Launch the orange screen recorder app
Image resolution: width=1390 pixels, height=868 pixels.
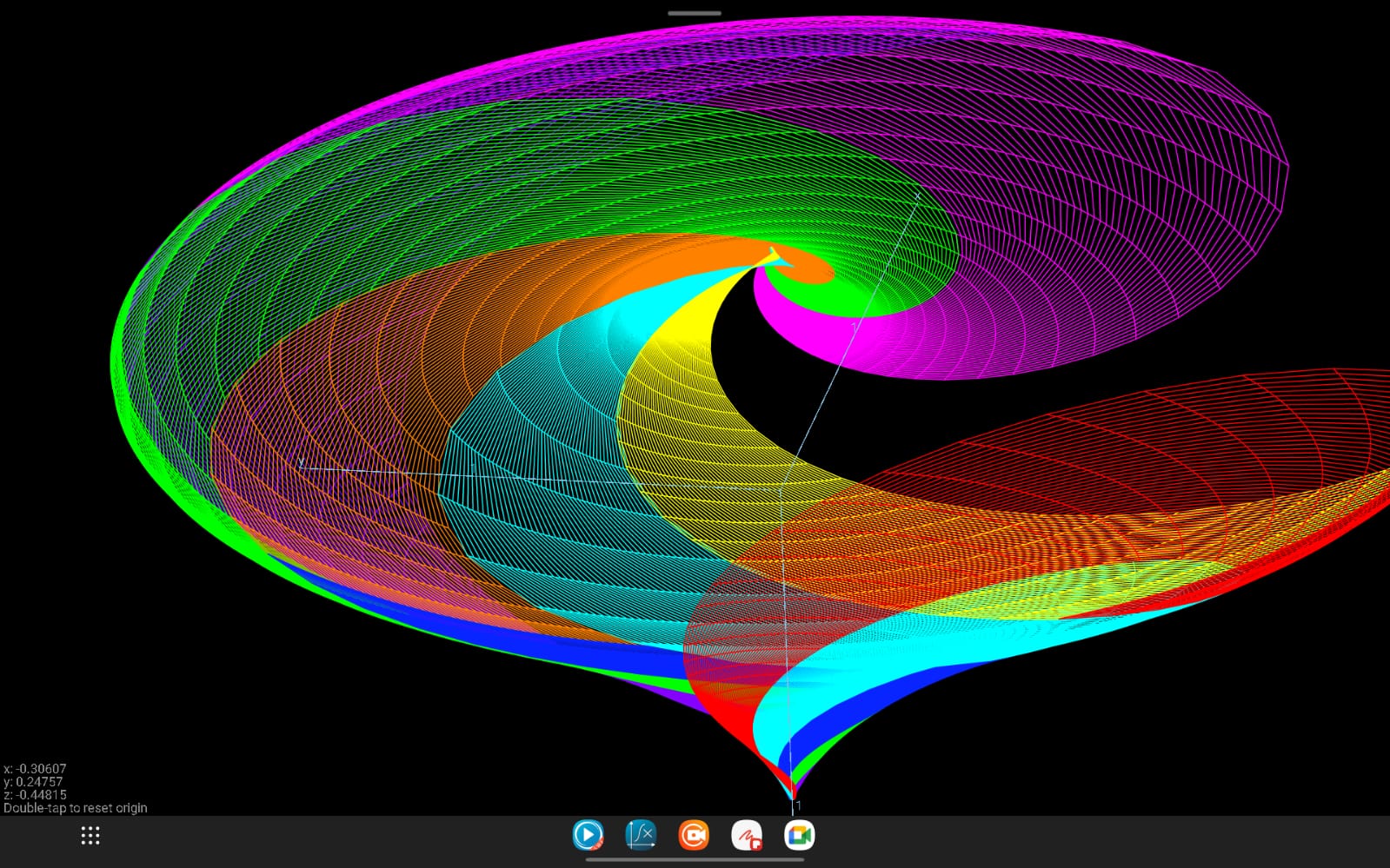(694, 836)
